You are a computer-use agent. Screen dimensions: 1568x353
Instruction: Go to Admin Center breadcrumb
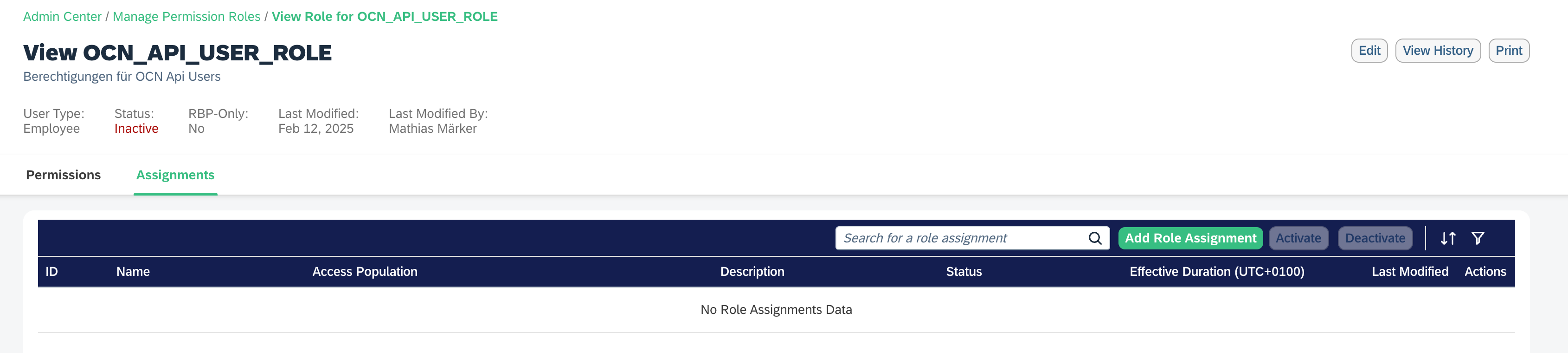[62, 16]
